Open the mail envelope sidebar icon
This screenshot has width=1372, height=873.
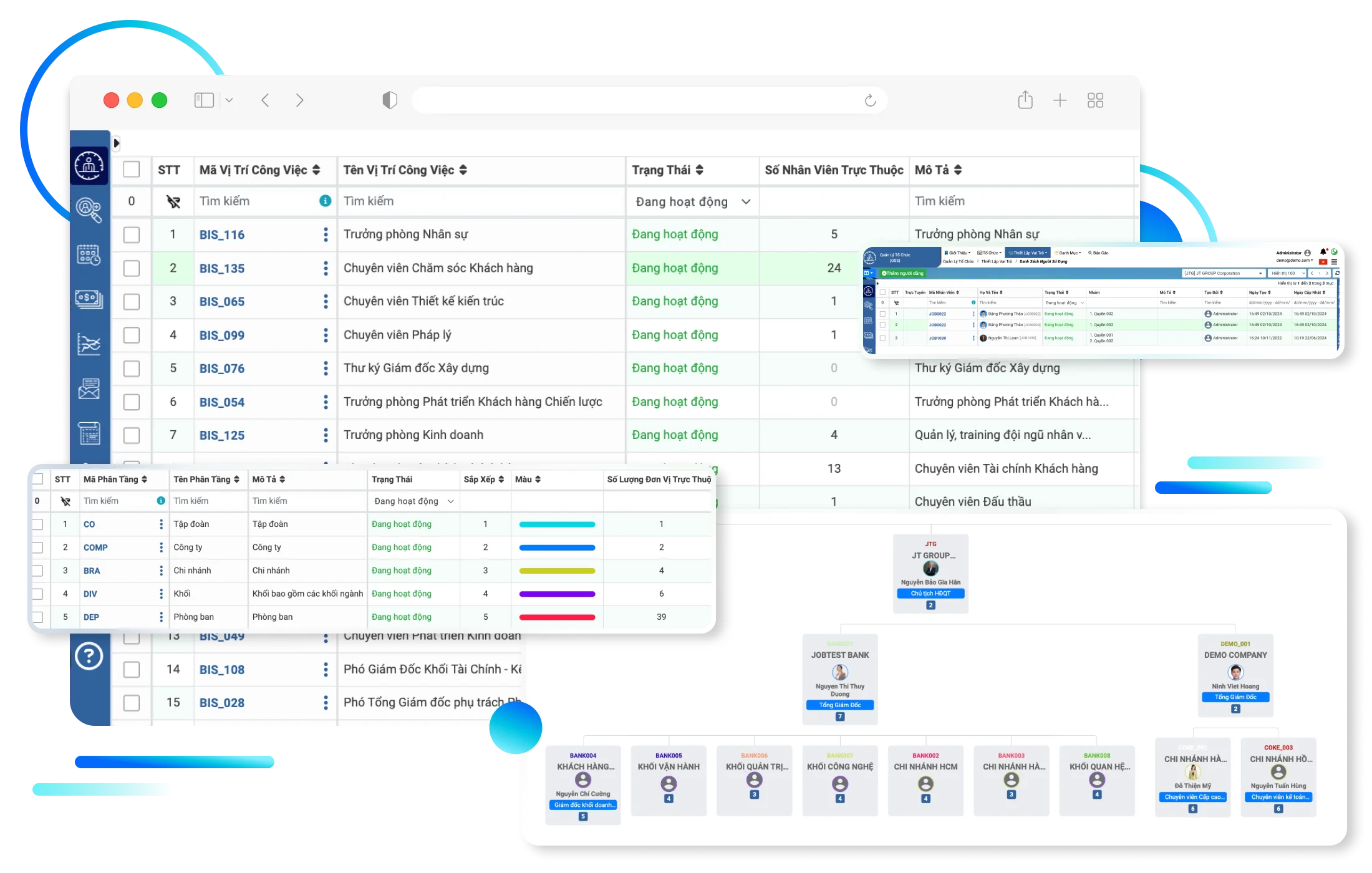click(89, 388)
